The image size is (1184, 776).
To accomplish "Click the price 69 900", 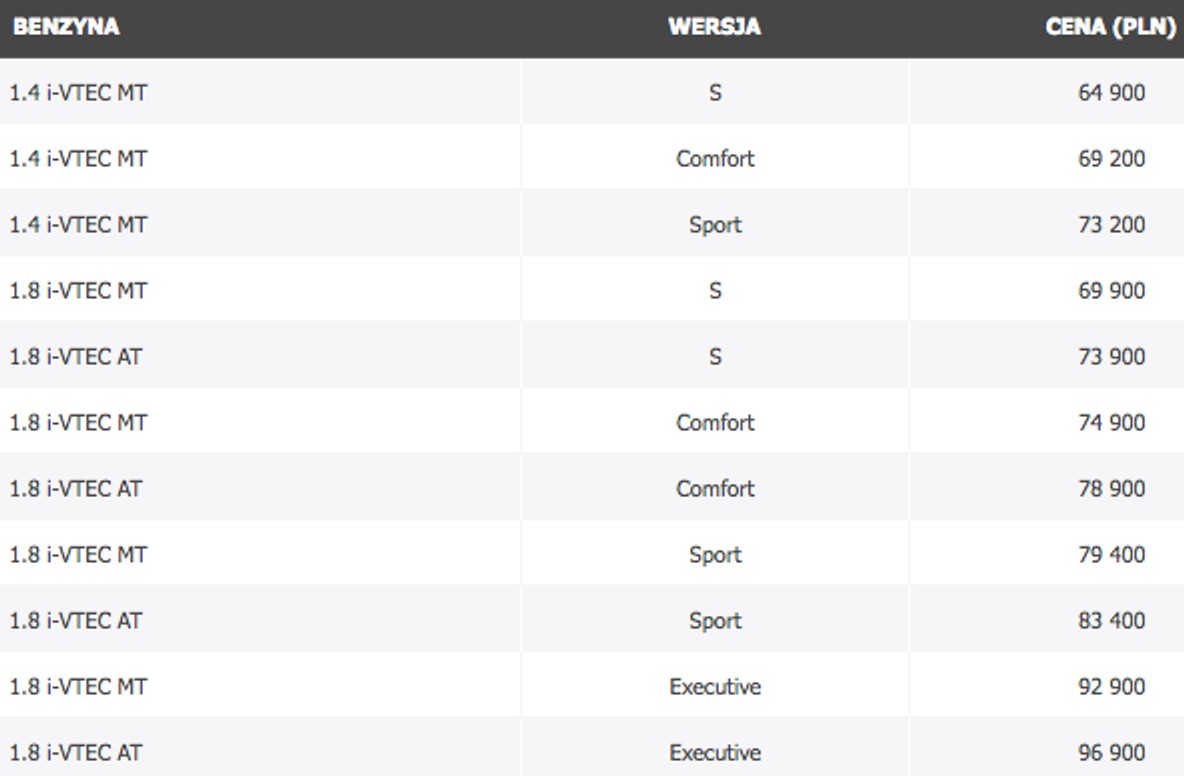I will (1112, 291).
